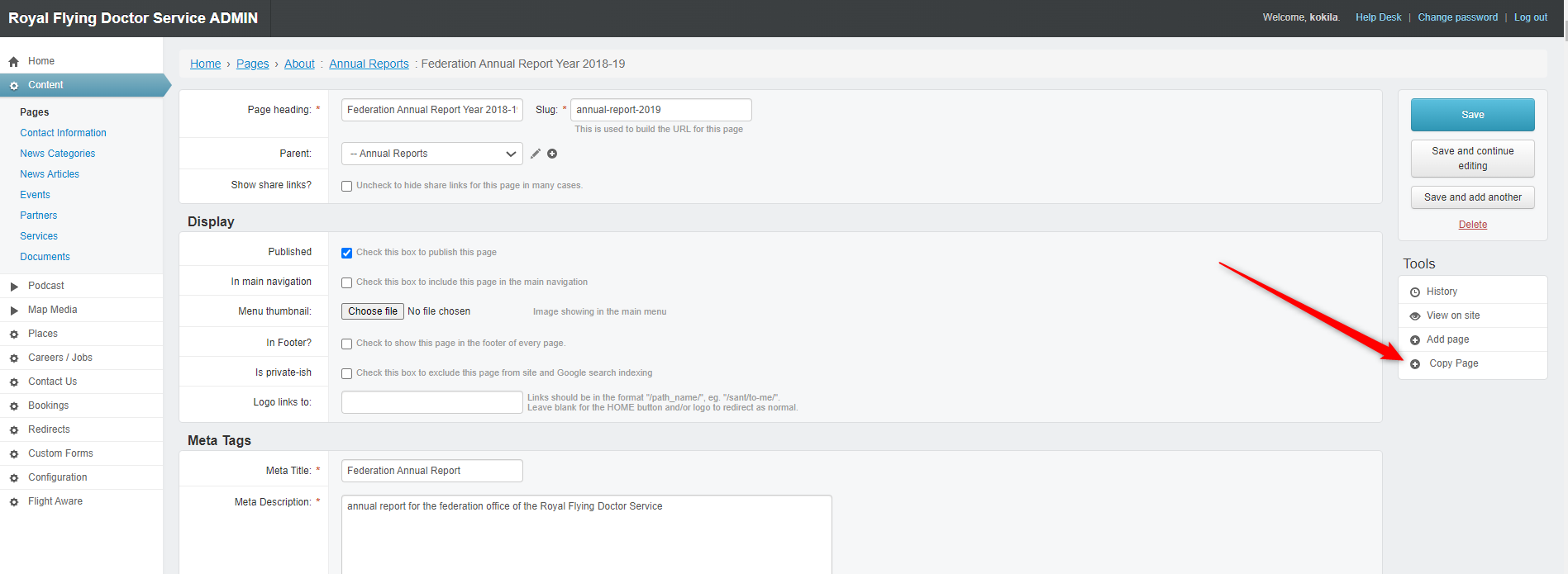Open Documents link in sidebar
This screenshot has width=1568, height=574.
(x=45, y=257)
